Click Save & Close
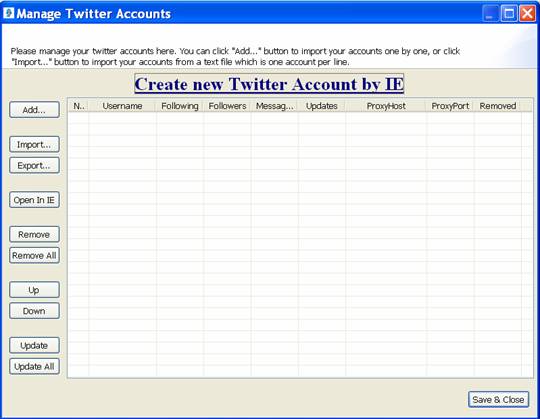 pyautogui.click(x=498, y=399)
